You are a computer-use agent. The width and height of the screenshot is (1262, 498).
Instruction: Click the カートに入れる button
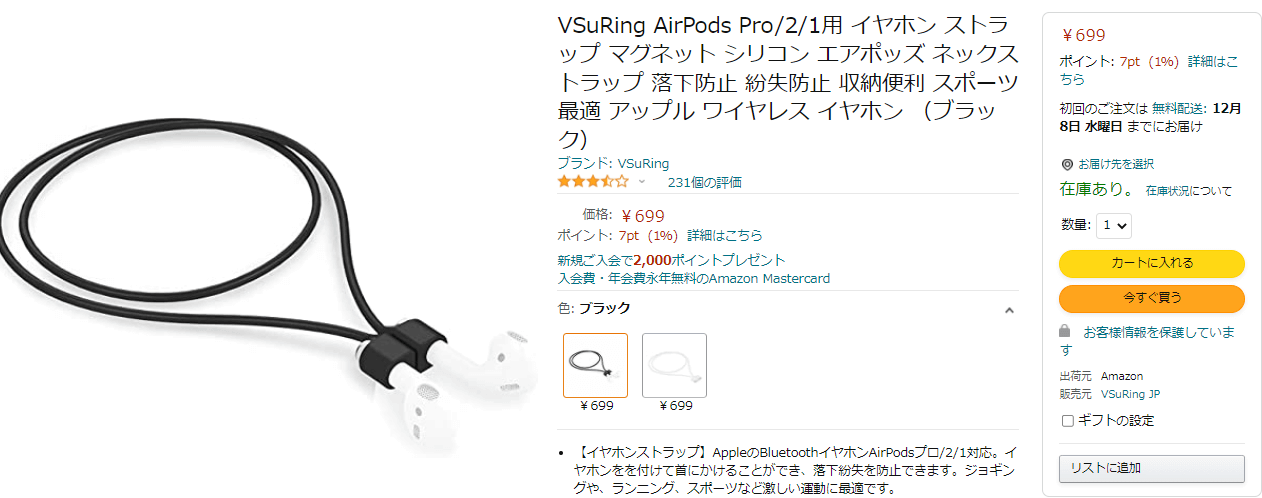tap(1152, 263)
